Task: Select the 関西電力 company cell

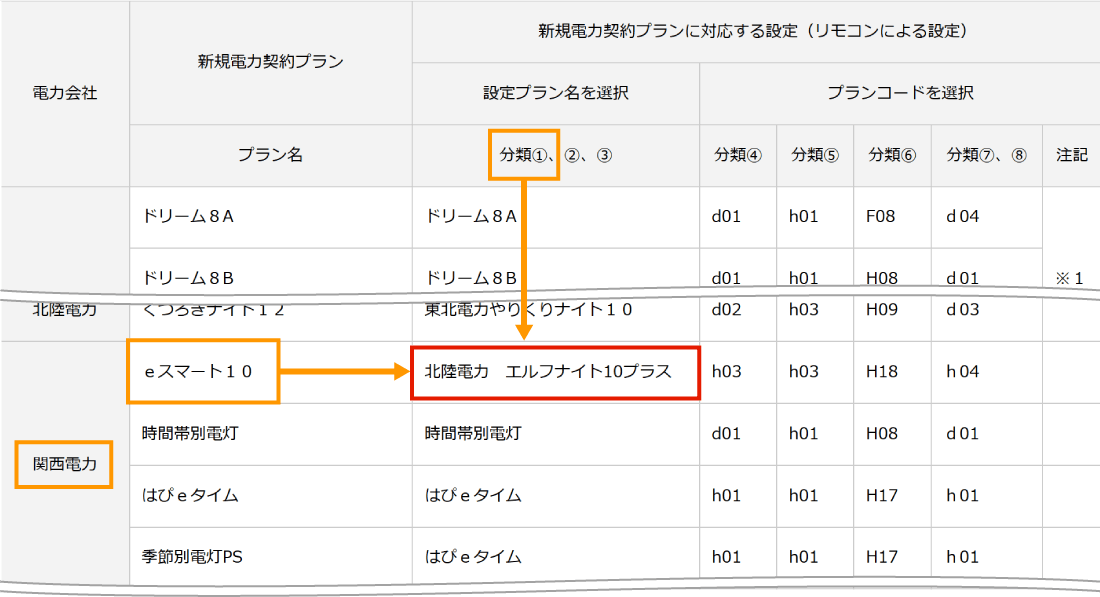Action: point(65,464)
